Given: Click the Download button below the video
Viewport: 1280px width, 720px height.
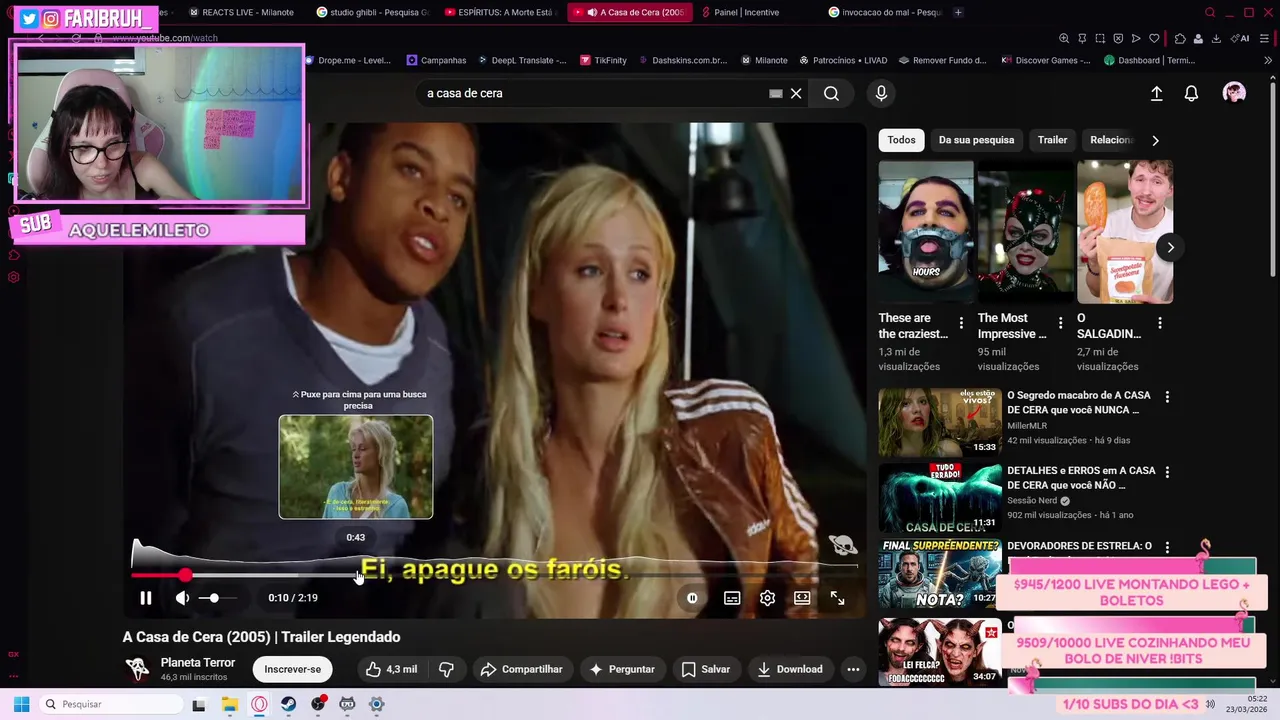Looking at the screenshot, I should (790, 669).
